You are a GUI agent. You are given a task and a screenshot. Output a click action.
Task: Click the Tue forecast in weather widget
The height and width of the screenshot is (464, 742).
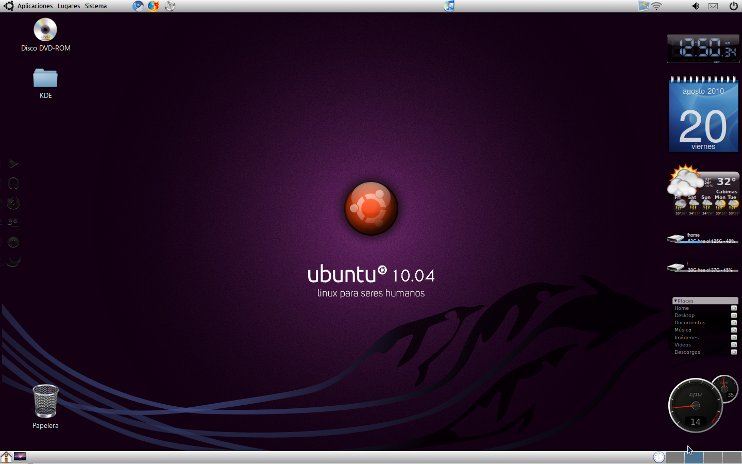coord(733,204)
